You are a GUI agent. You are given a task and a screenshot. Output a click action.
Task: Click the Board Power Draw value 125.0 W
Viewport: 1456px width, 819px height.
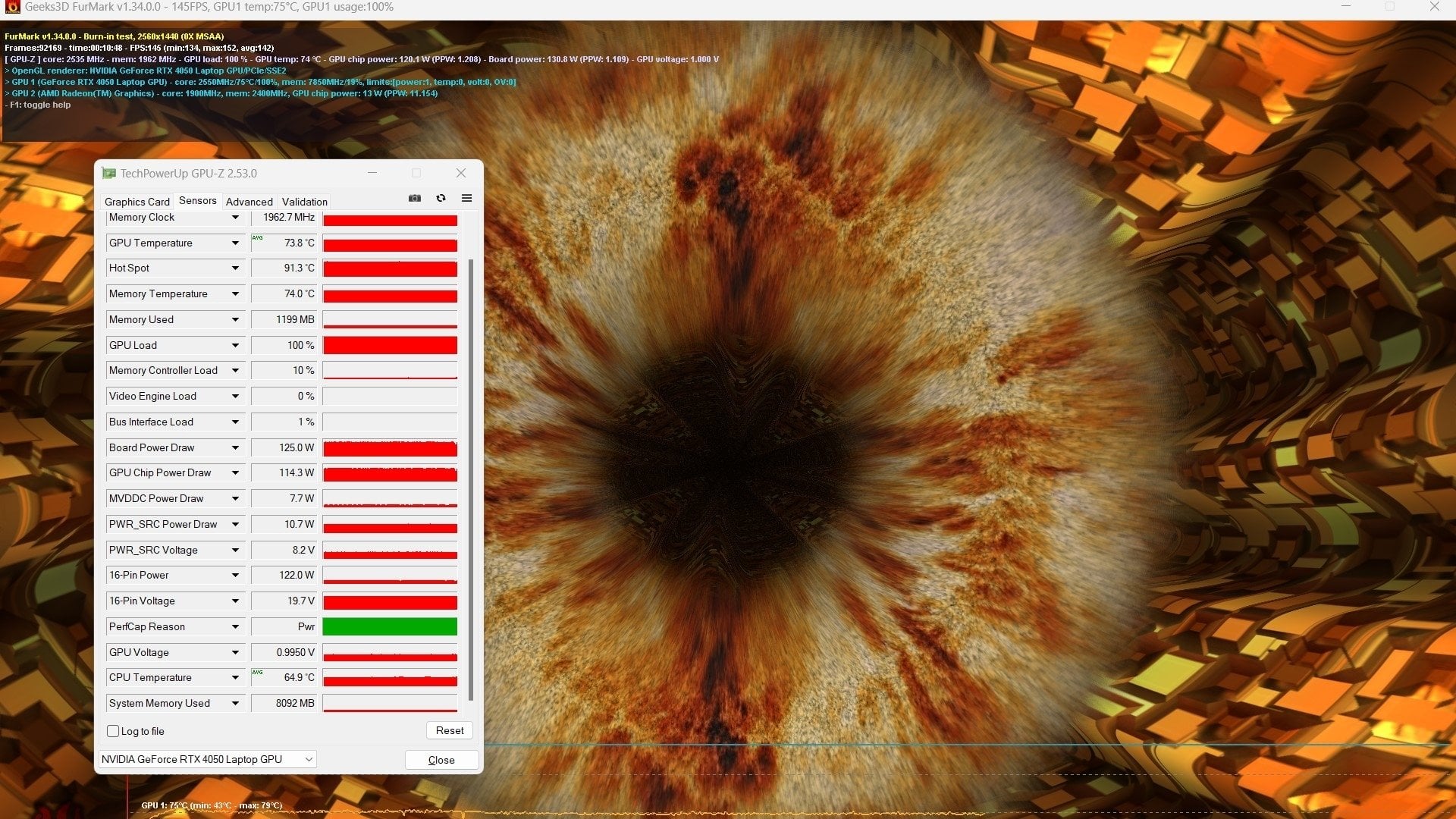click(284, 448)
